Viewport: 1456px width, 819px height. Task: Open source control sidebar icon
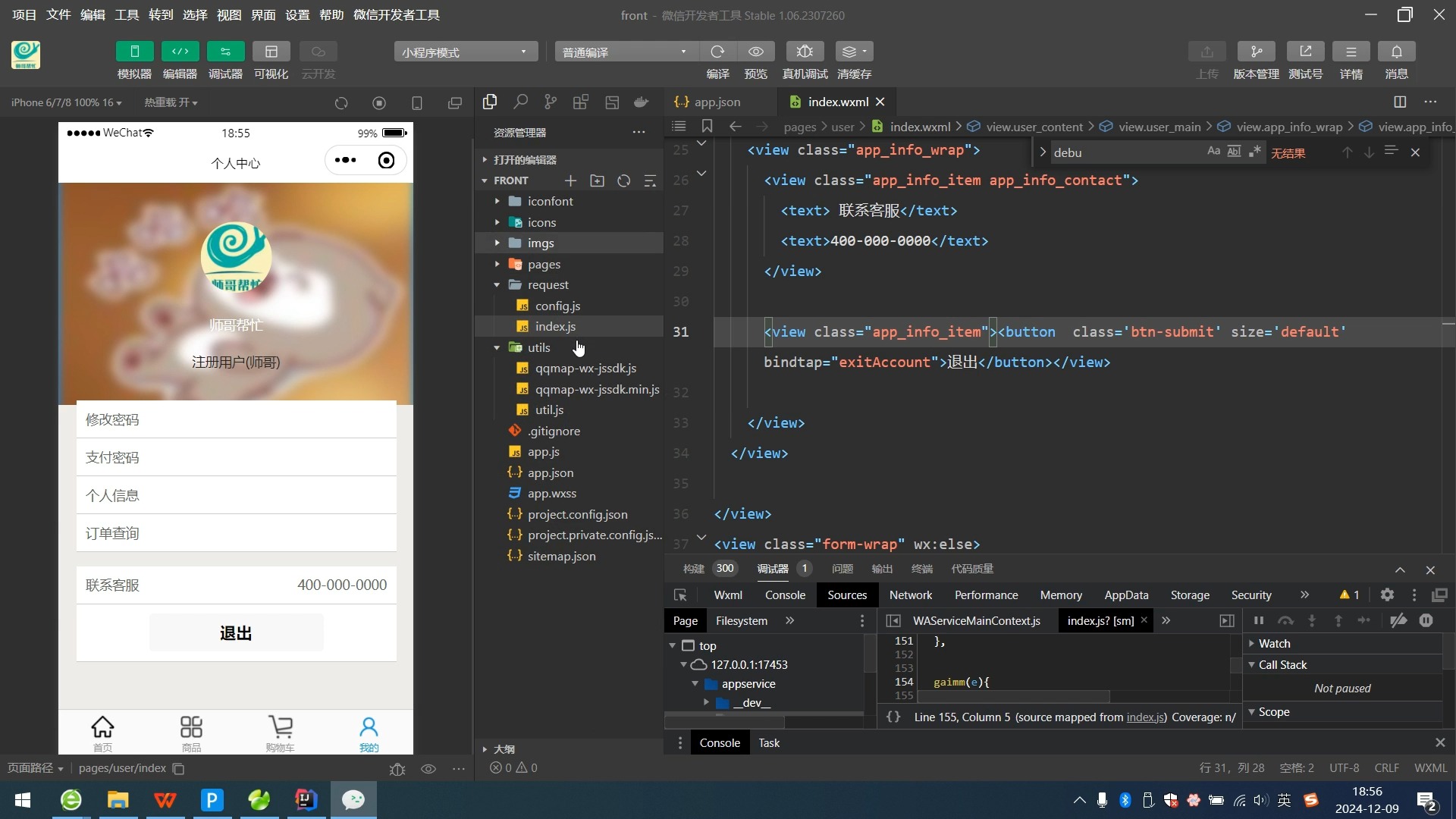[551, 102]
